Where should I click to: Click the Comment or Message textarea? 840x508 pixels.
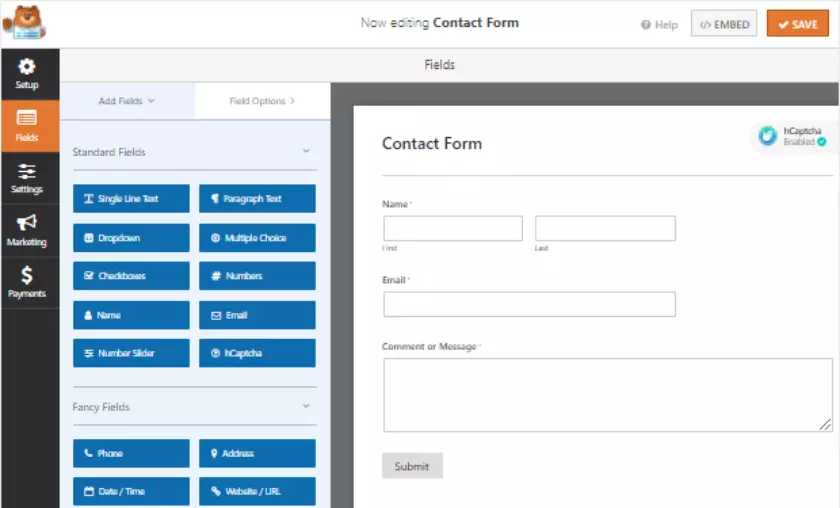click(608, 395)
